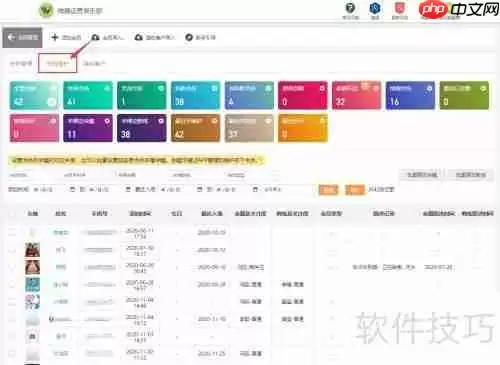Open the question-mark help icon at top

coord(350,7)
